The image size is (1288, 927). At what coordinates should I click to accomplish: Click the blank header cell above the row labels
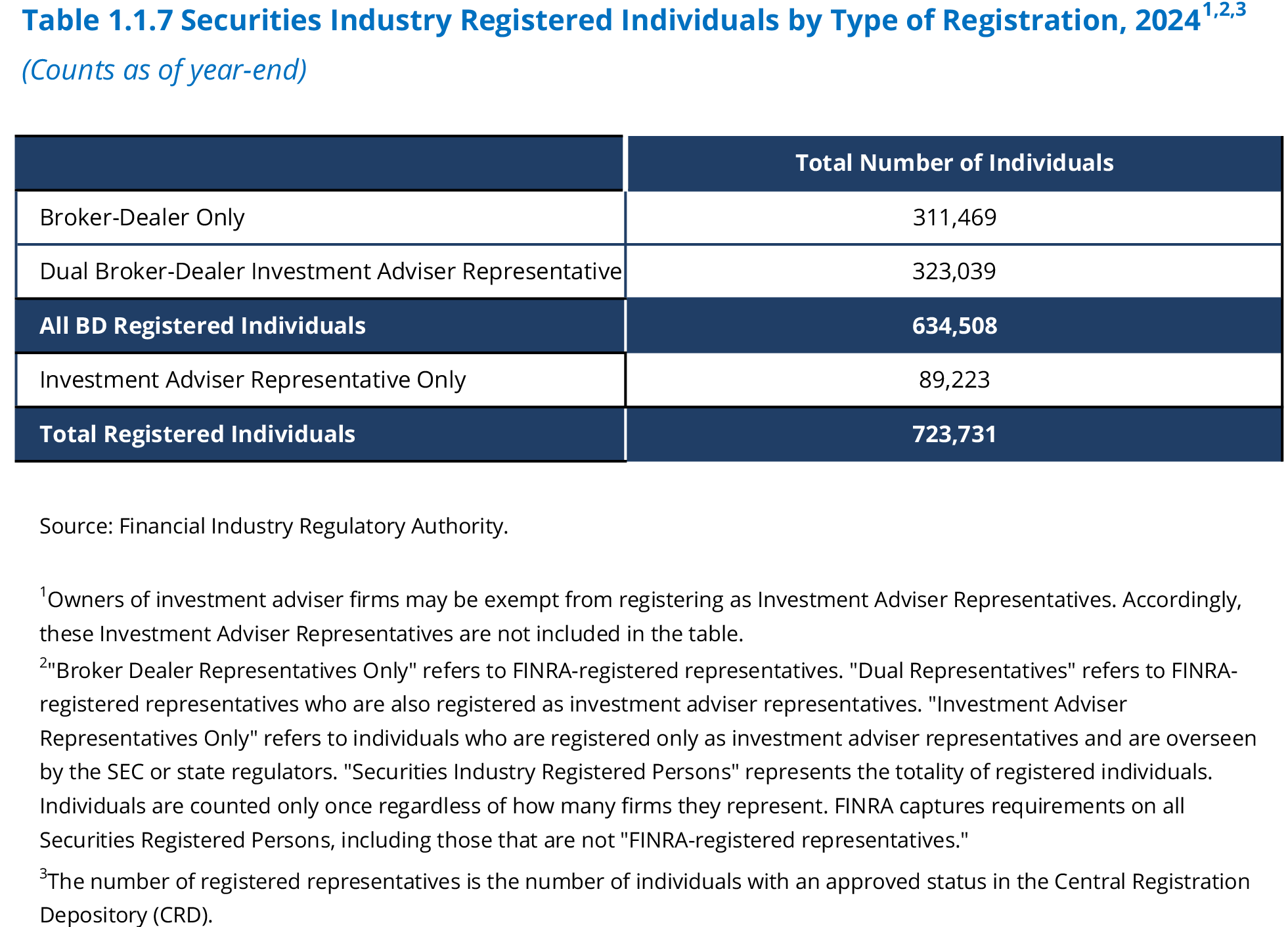[x=319, y=164]
